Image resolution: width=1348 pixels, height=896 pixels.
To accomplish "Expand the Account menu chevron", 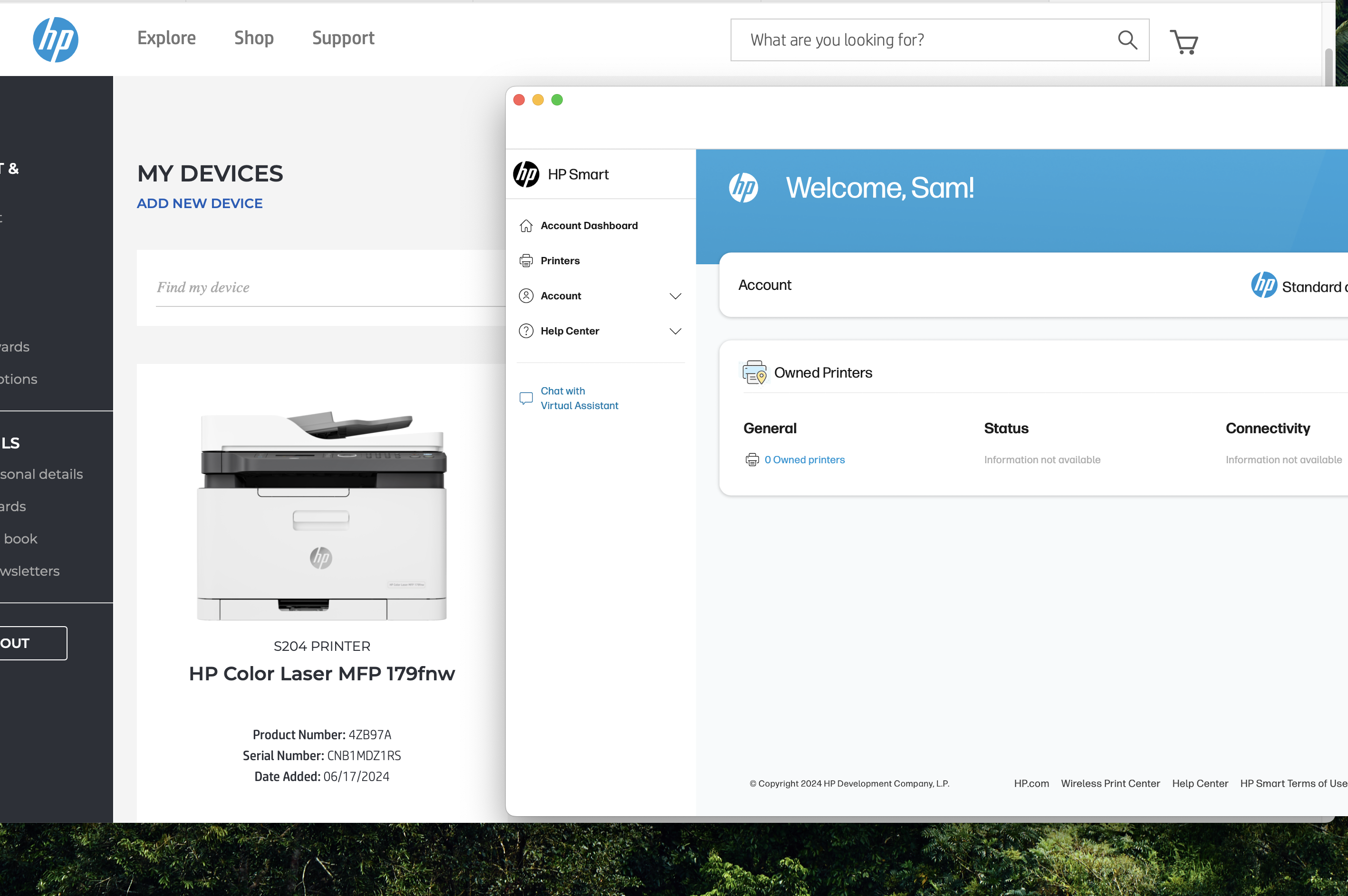I will 675,296.
